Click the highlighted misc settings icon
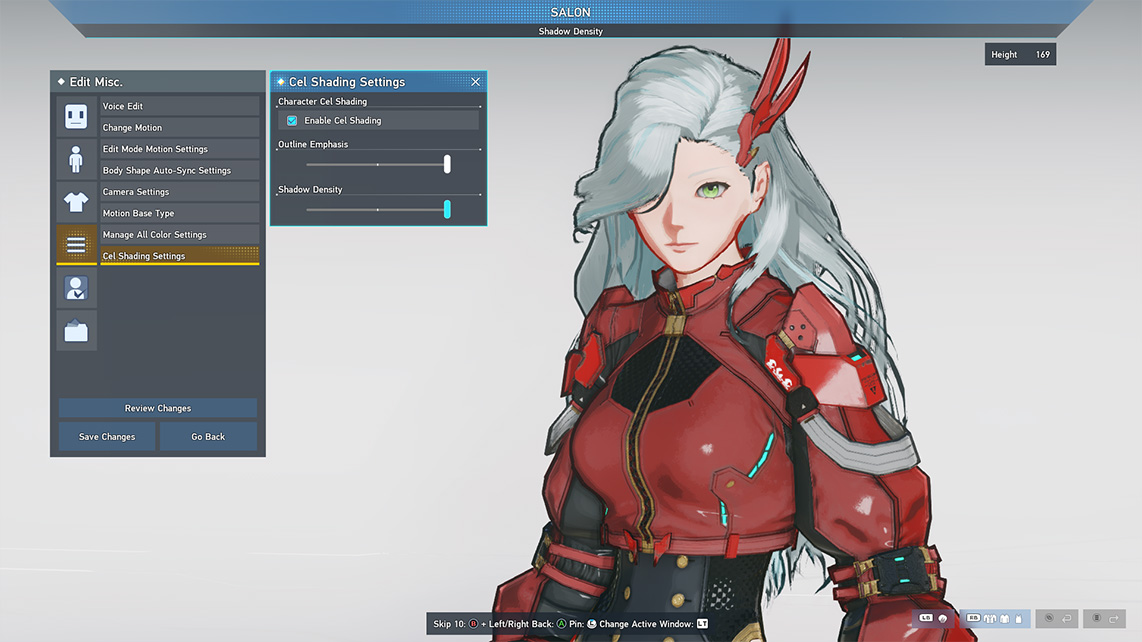The width and height of the screenshot is (1142, 642). [x=76, y=244]
